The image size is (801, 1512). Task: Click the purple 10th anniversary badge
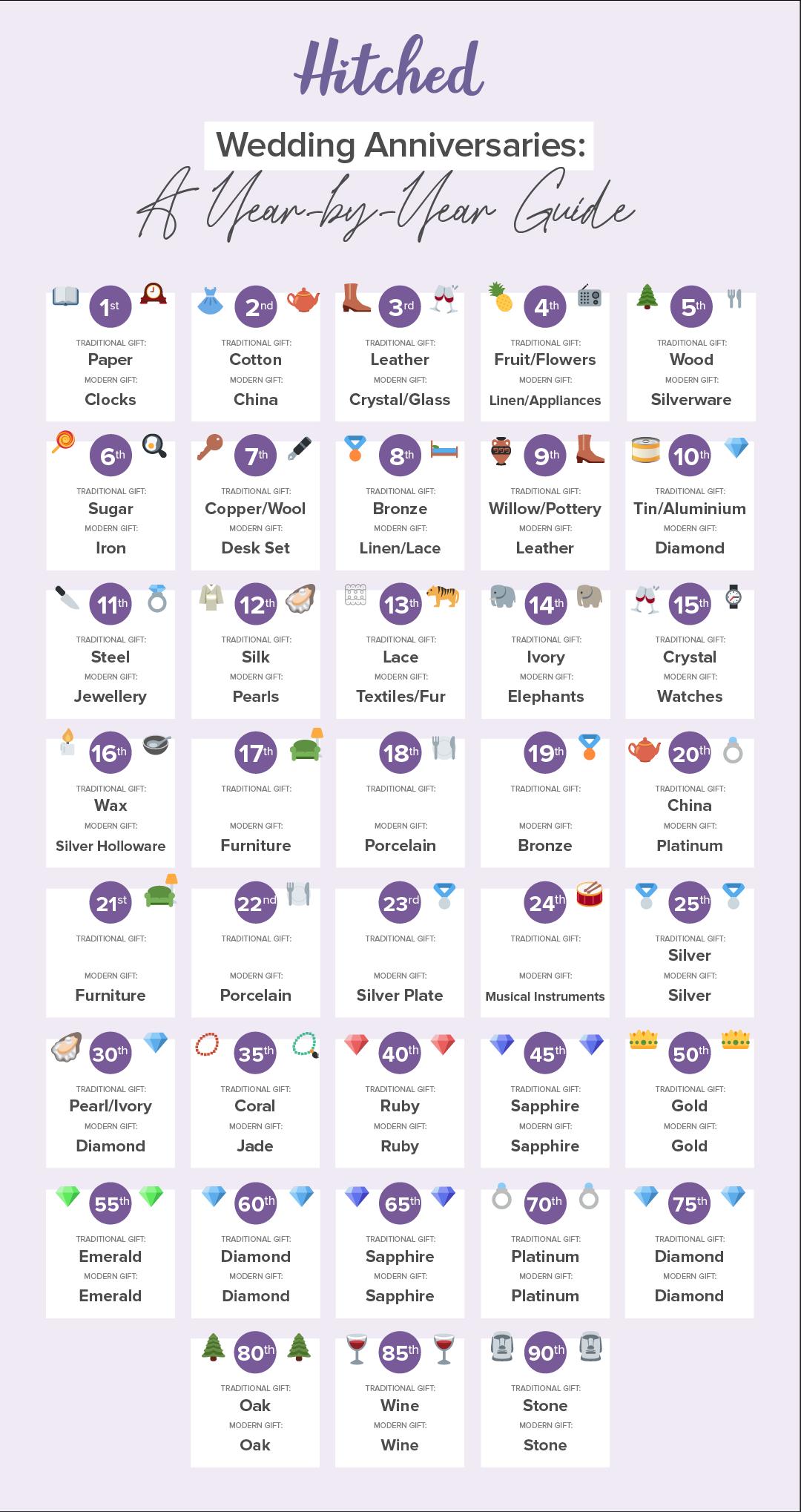point(690,456)
